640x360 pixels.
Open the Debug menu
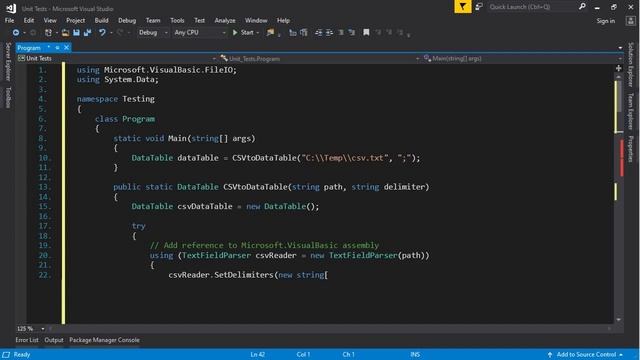(127, 20)
